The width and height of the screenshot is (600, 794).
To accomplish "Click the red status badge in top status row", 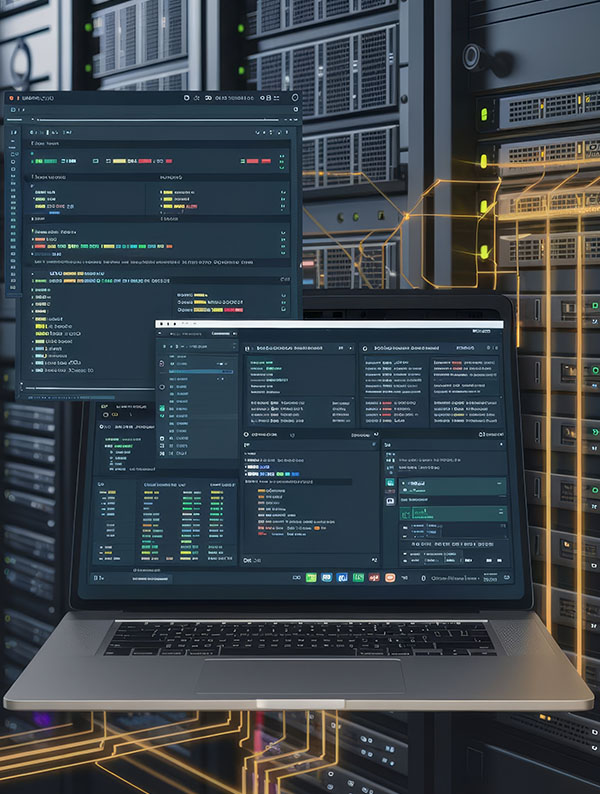I will click(x=144, y=161).
